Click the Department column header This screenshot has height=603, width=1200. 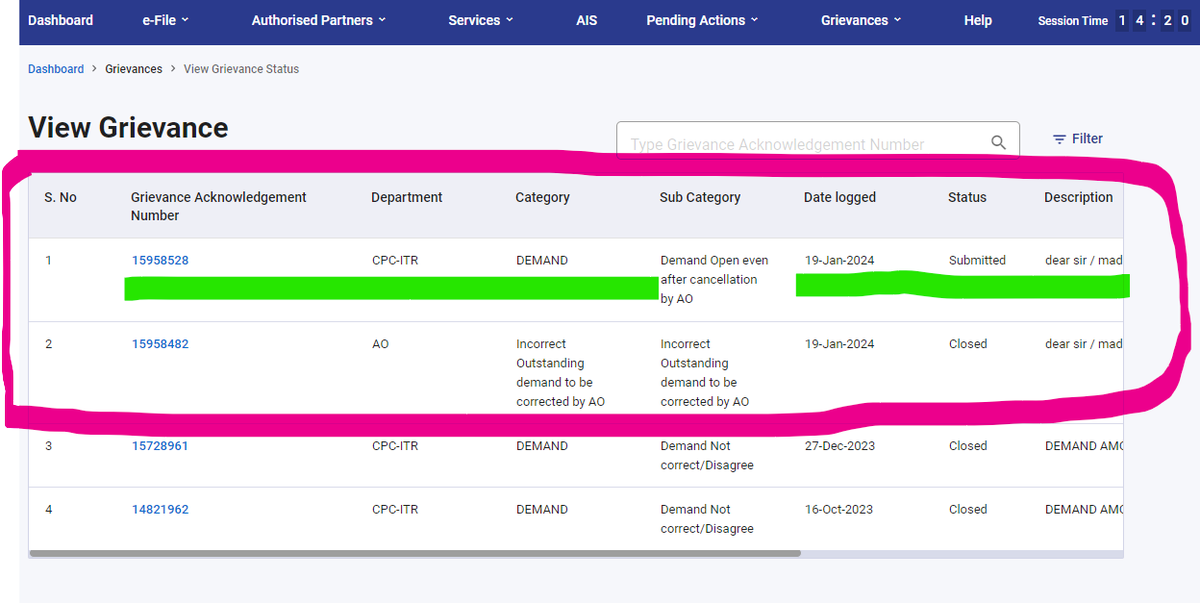[407, 197]
